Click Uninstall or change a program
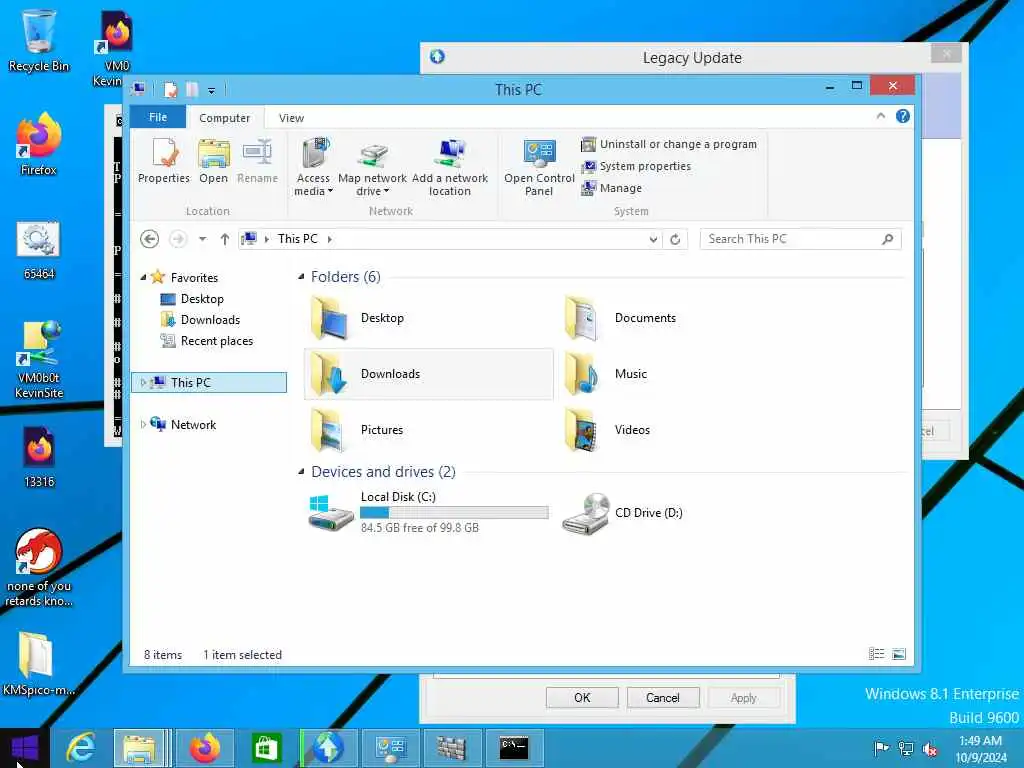The height and width of the screenshot is (768, 1024). [x=669, y=144]
